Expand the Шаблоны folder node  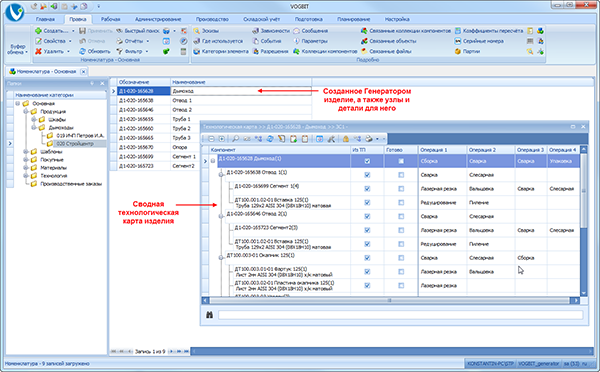pos(26,152)
